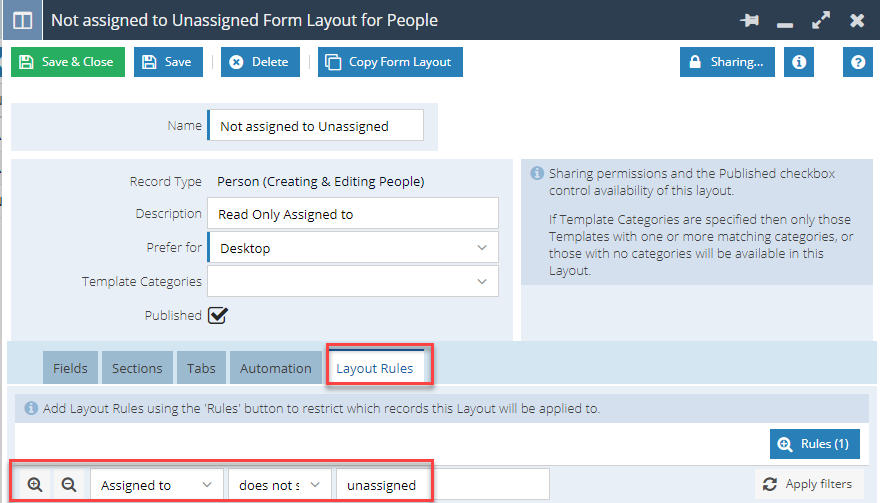
Task: Click the remove filter magnifier minus icon
Action: 69,484
